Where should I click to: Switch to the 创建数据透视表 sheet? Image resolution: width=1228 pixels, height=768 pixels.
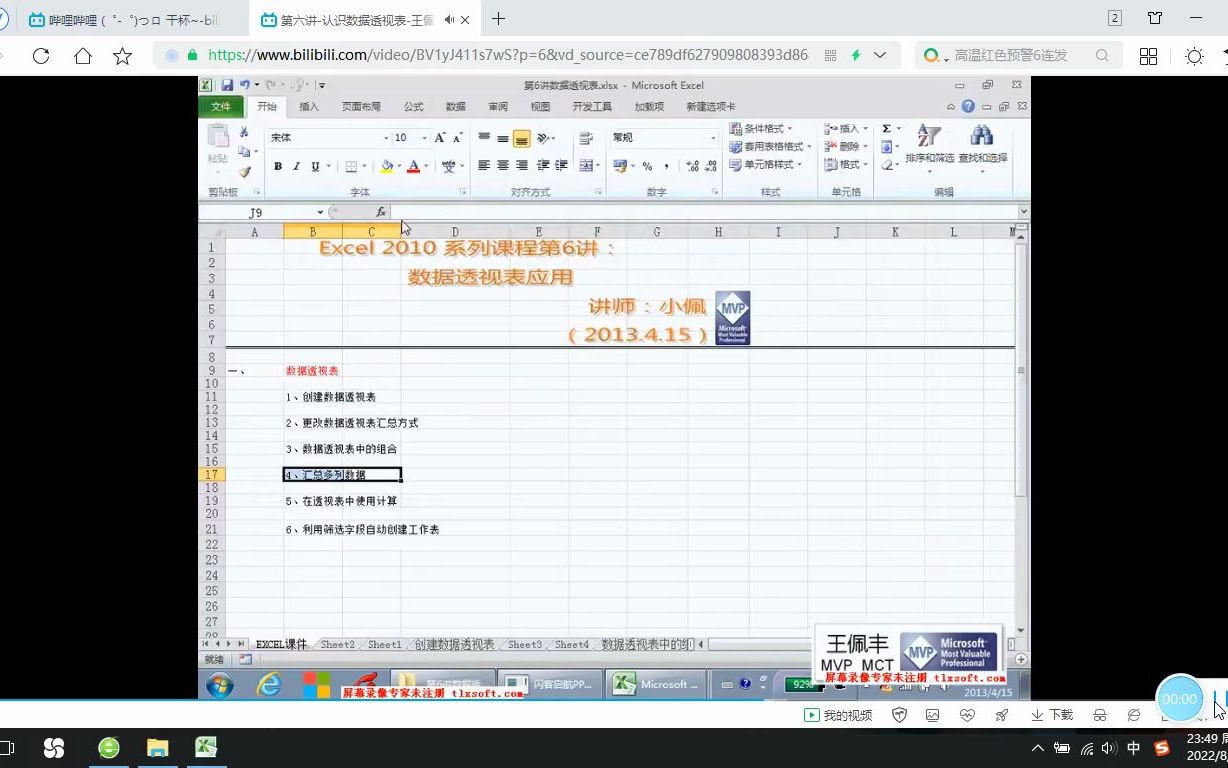click(456, 645)
